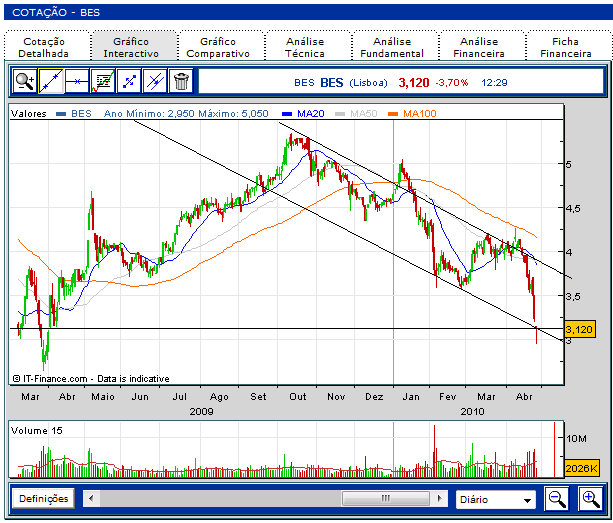Click the 2026K volume label
This screenshot has width=613, height=523.
[x=582, y=468]
